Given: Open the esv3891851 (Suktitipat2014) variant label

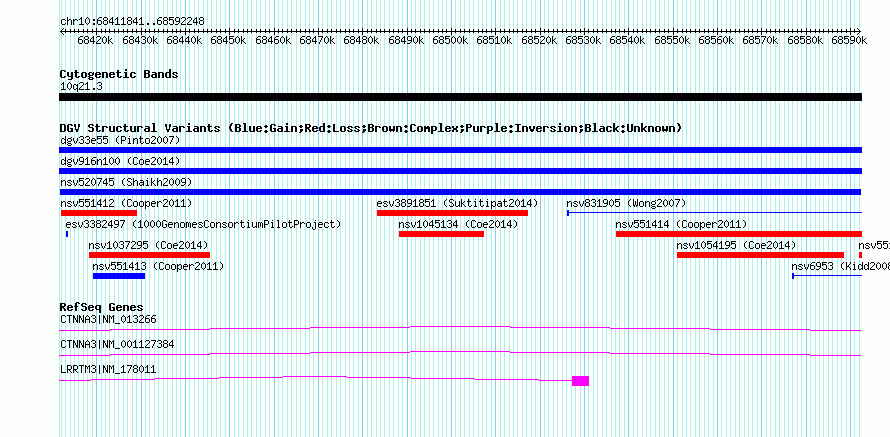Looking at the screenshot, I should pyautogui.click(x=457, y=203).
